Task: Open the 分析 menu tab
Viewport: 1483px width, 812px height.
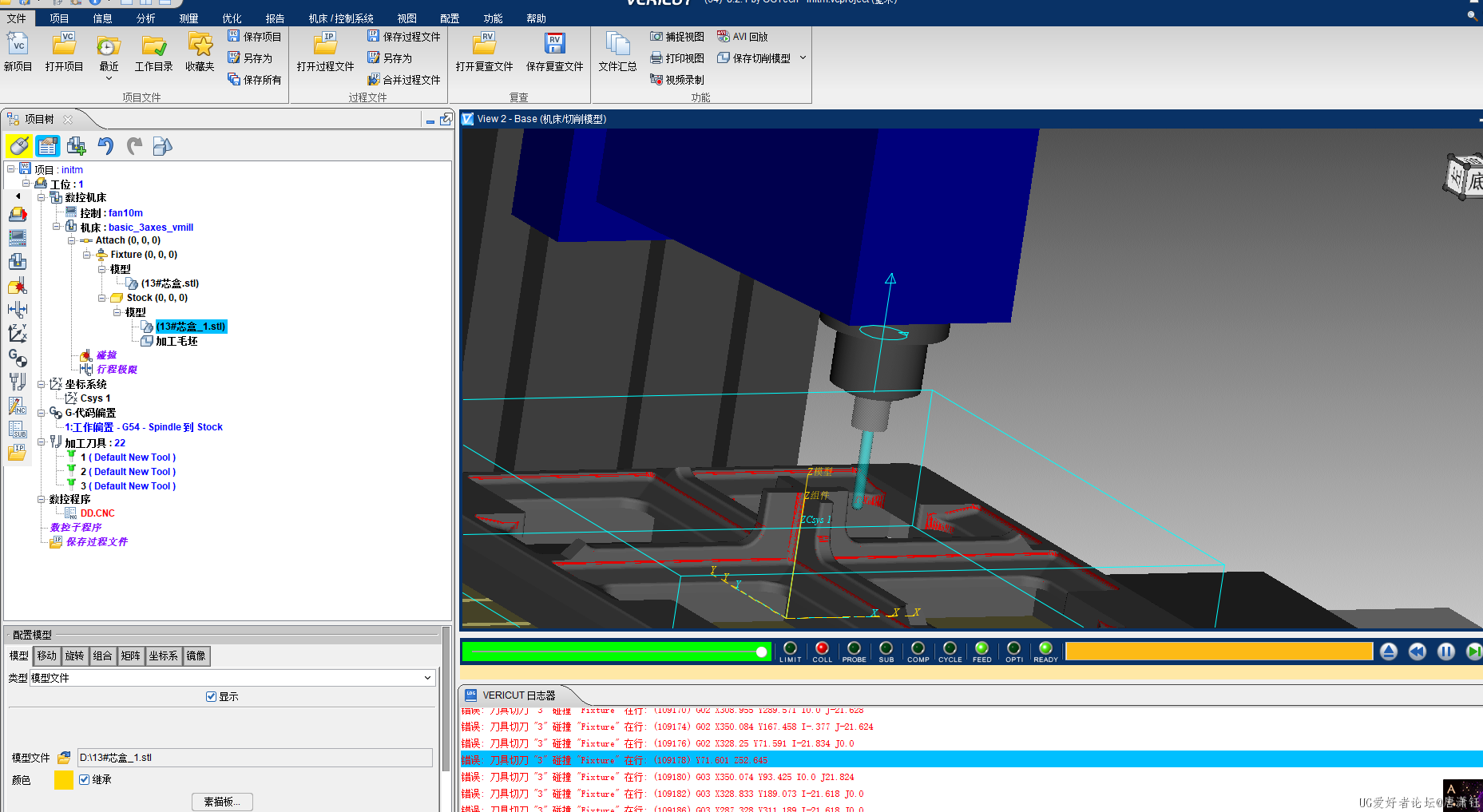Action: [x=146, y=18]
